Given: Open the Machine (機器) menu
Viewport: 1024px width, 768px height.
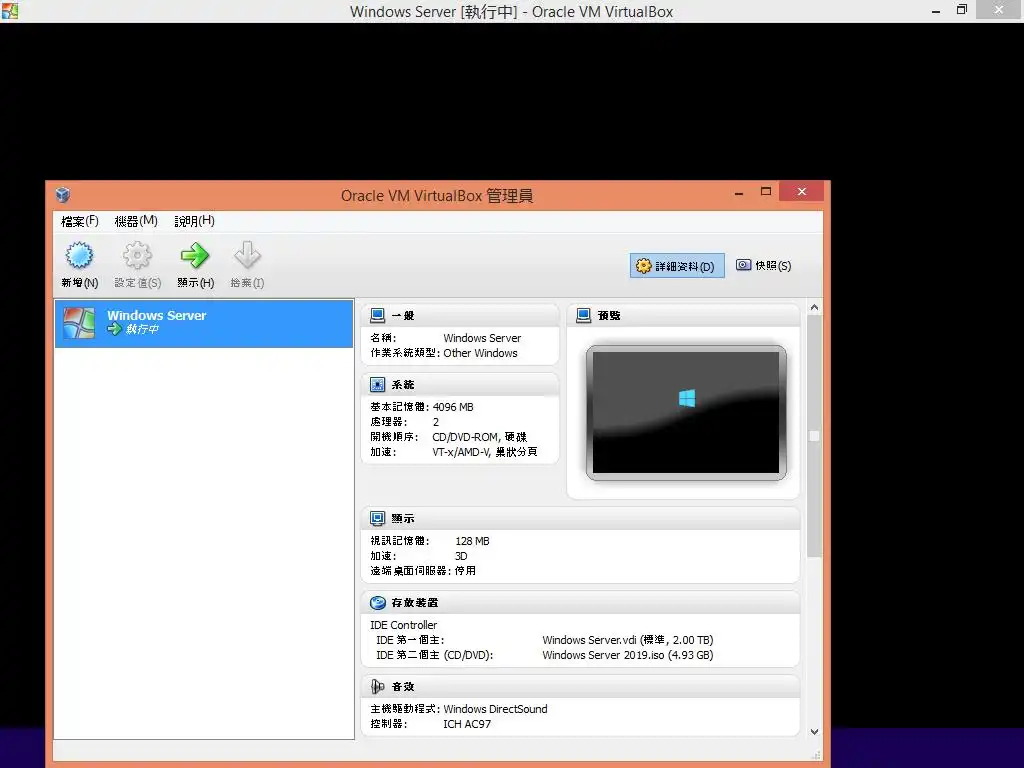Looking at the screenshot, I should click(x=136, y=221).
